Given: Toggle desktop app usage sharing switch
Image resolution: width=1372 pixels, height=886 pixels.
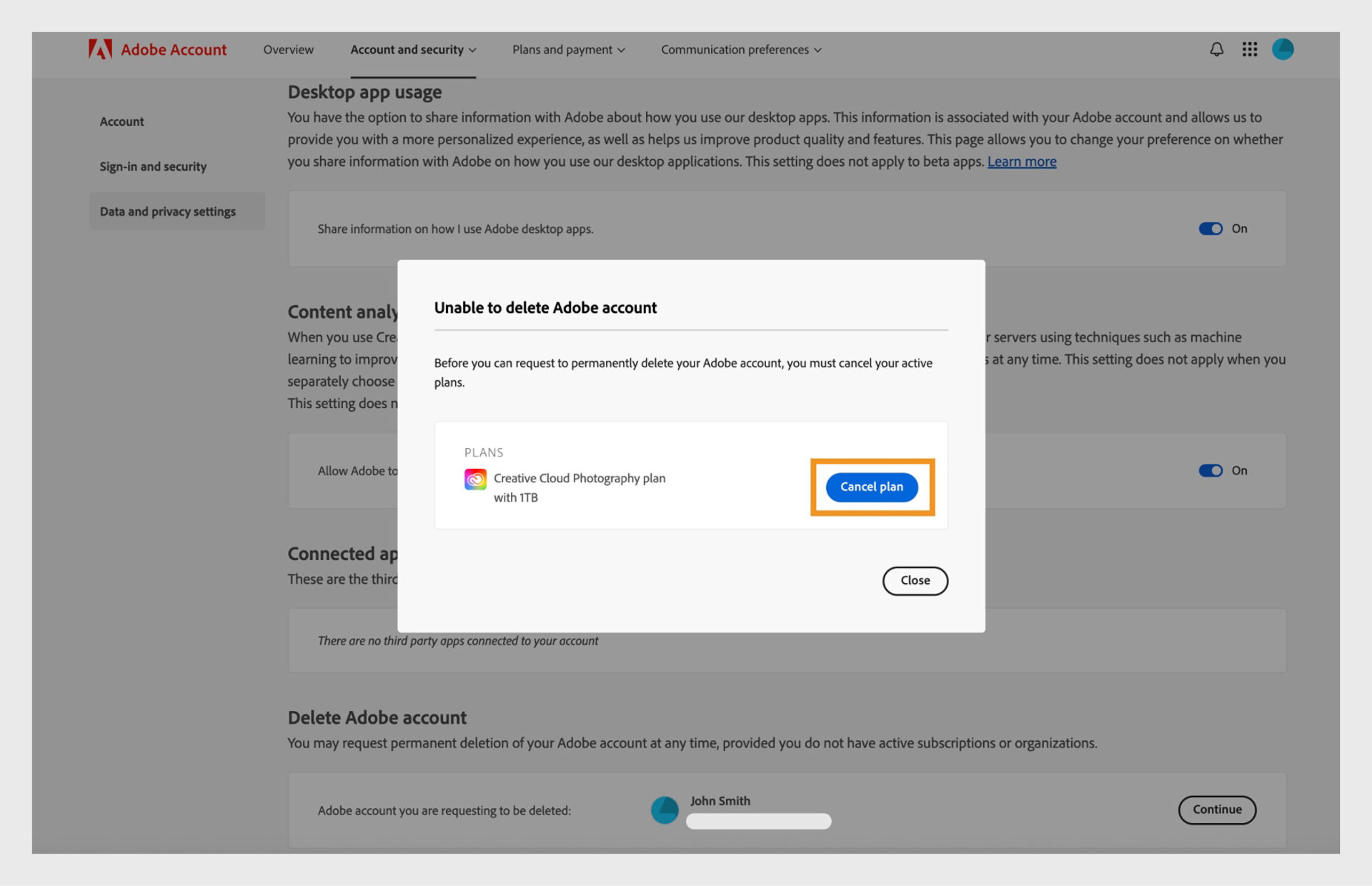Looking at the screenshot, I should (x=1211, y=229).
